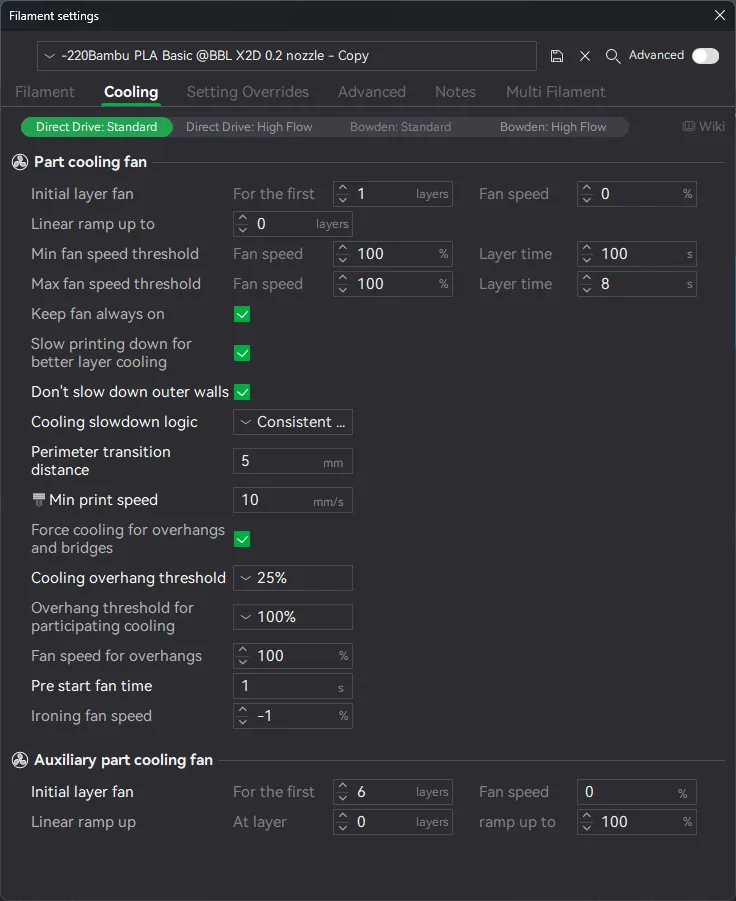Open the Advanced tab
The width and height of the screenshot is (736, 901).
(x=372, y=92)
